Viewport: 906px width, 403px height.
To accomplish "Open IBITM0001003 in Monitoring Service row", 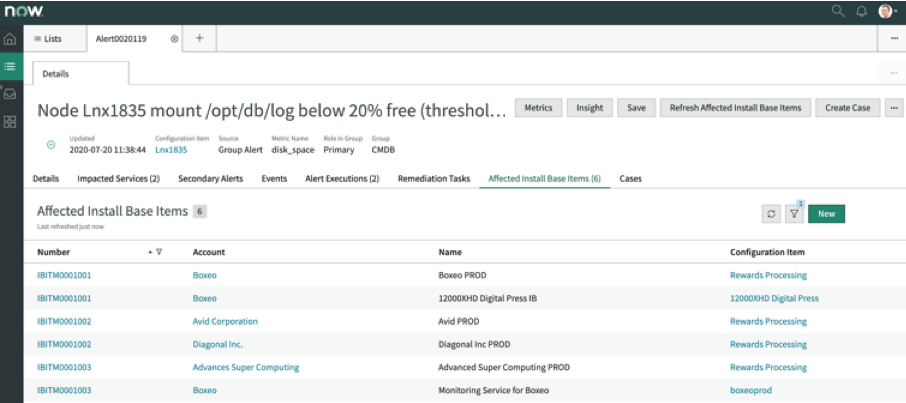I will coord(64,390).
